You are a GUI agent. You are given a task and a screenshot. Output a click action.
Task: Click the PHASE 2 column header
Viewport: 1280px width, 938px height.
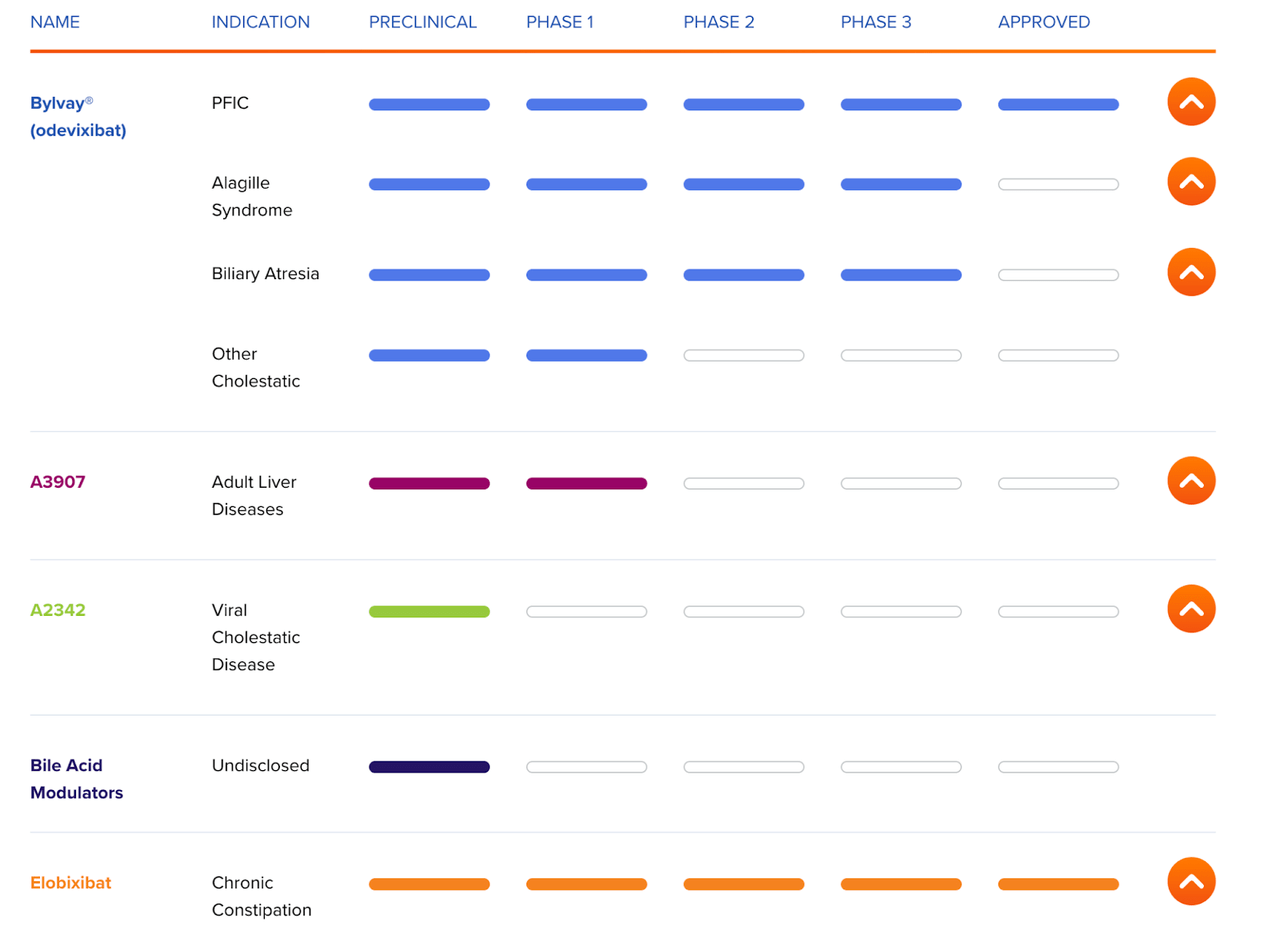pos(719,22)
